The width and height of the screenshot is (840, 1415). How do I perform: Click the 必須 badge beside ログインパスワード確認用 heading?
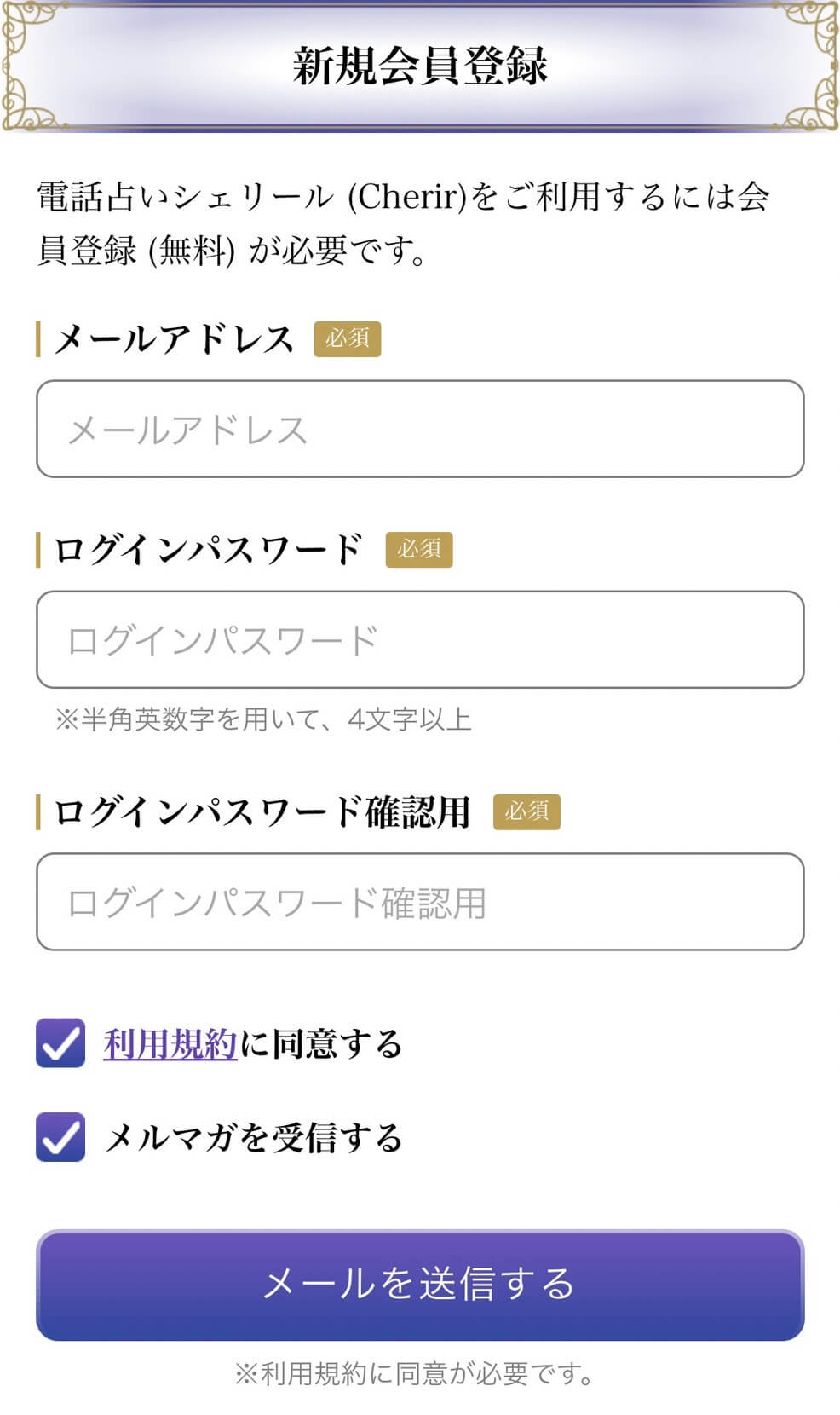point(526,811)
